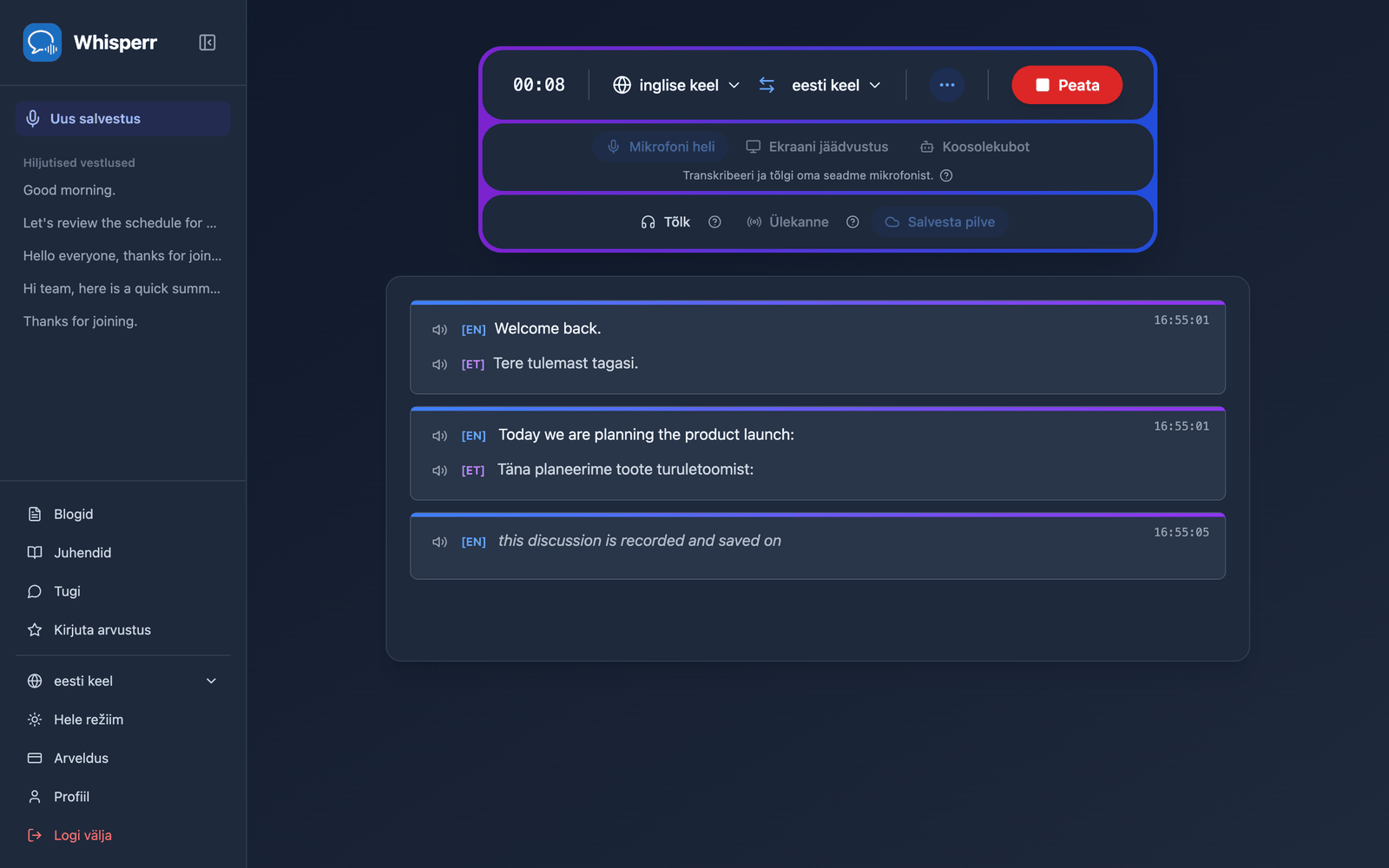The width and height of the screenshot is (1389, 868).
Task: Open 'Hello everyone, thanks for join...' conversation
Action: (x=122, y=256)
